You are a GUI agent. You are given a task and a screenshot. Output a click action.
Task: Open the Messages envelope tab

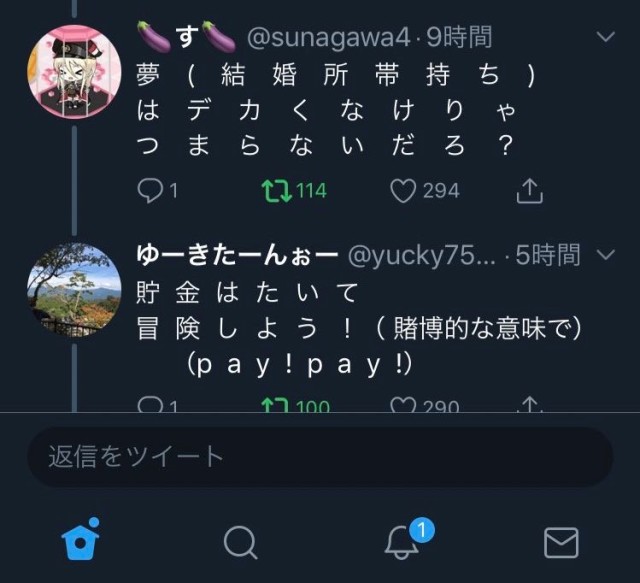click(561, 543)
